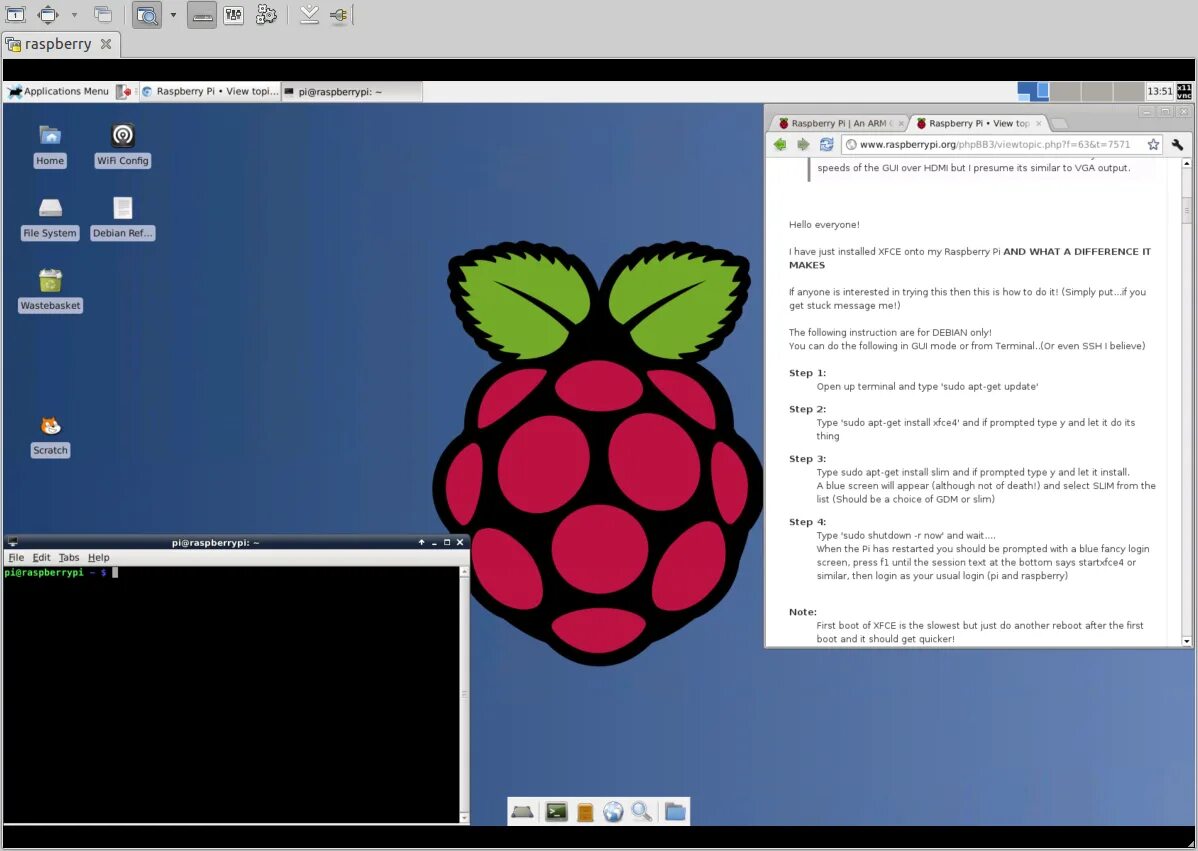The image size is (1198, 851).
Task: Open the Applications Menu in the XFCE panel
Action: coord(59,92)
